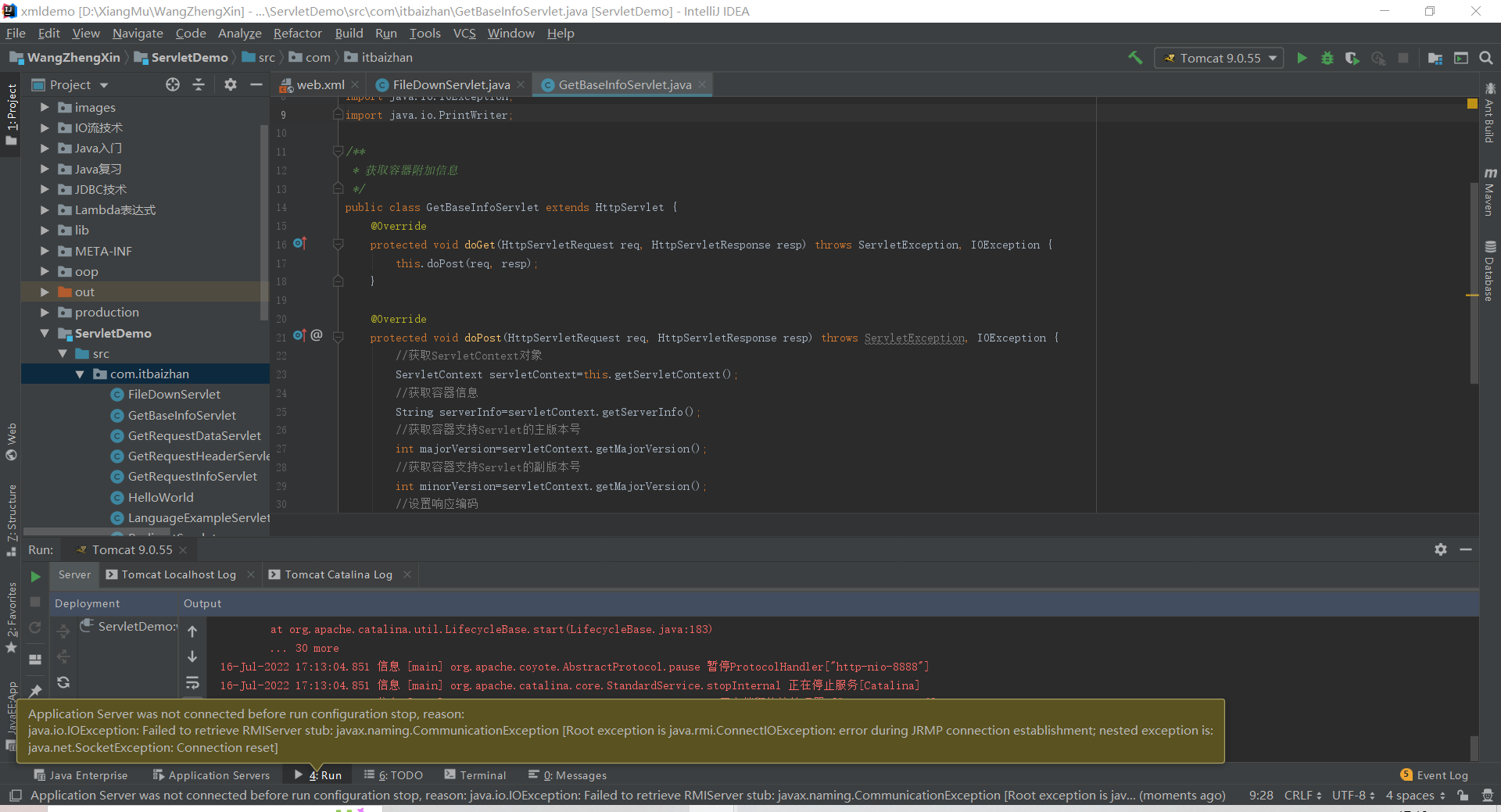Viewport: 1501px width, 812px height.
Task: Open the 0: Messages tool window
Action: pyautogui.click(x=568, y=775)
